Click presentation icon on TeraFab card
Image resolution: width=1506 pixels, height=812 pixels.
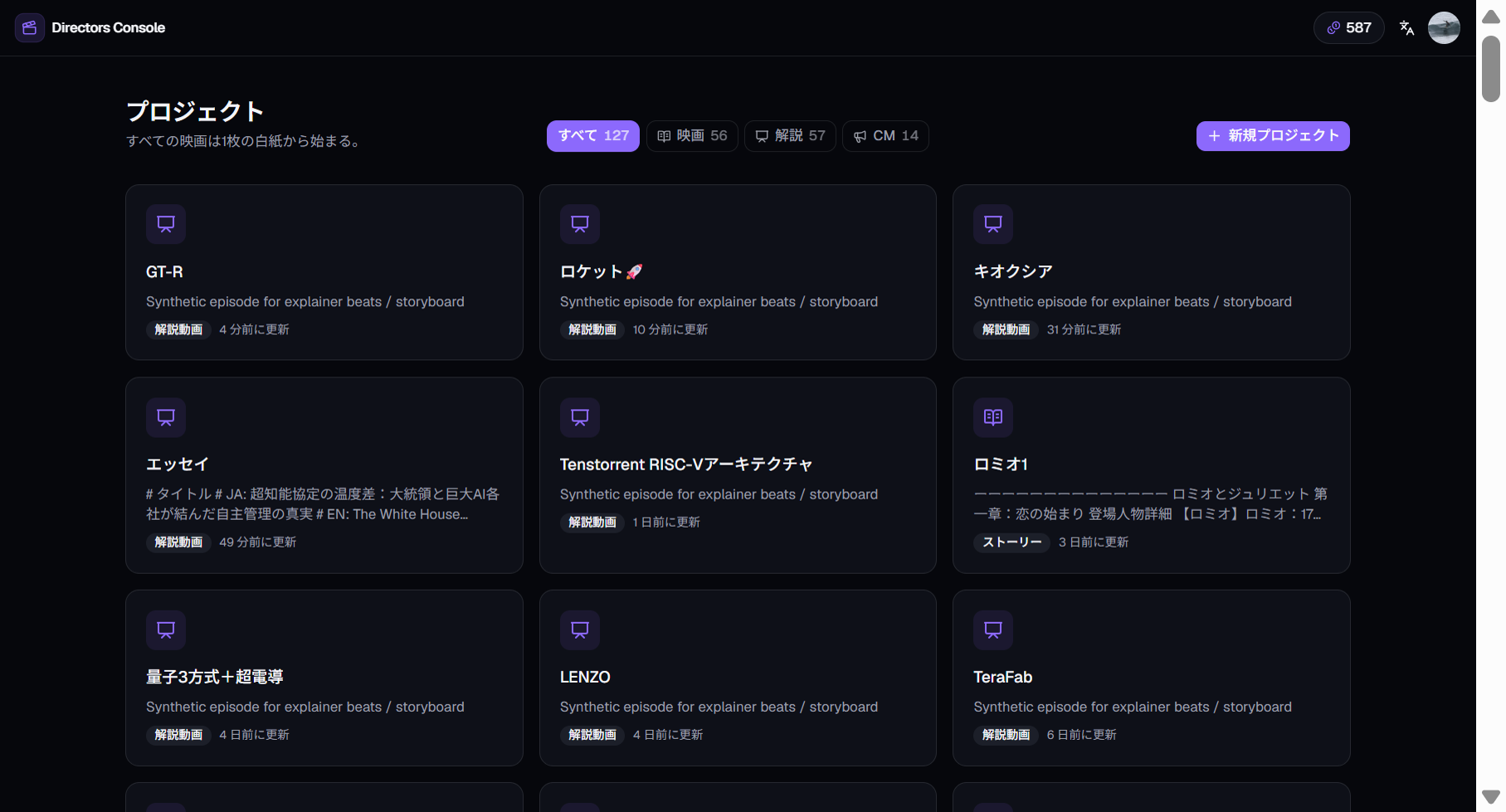click(993, 630)
